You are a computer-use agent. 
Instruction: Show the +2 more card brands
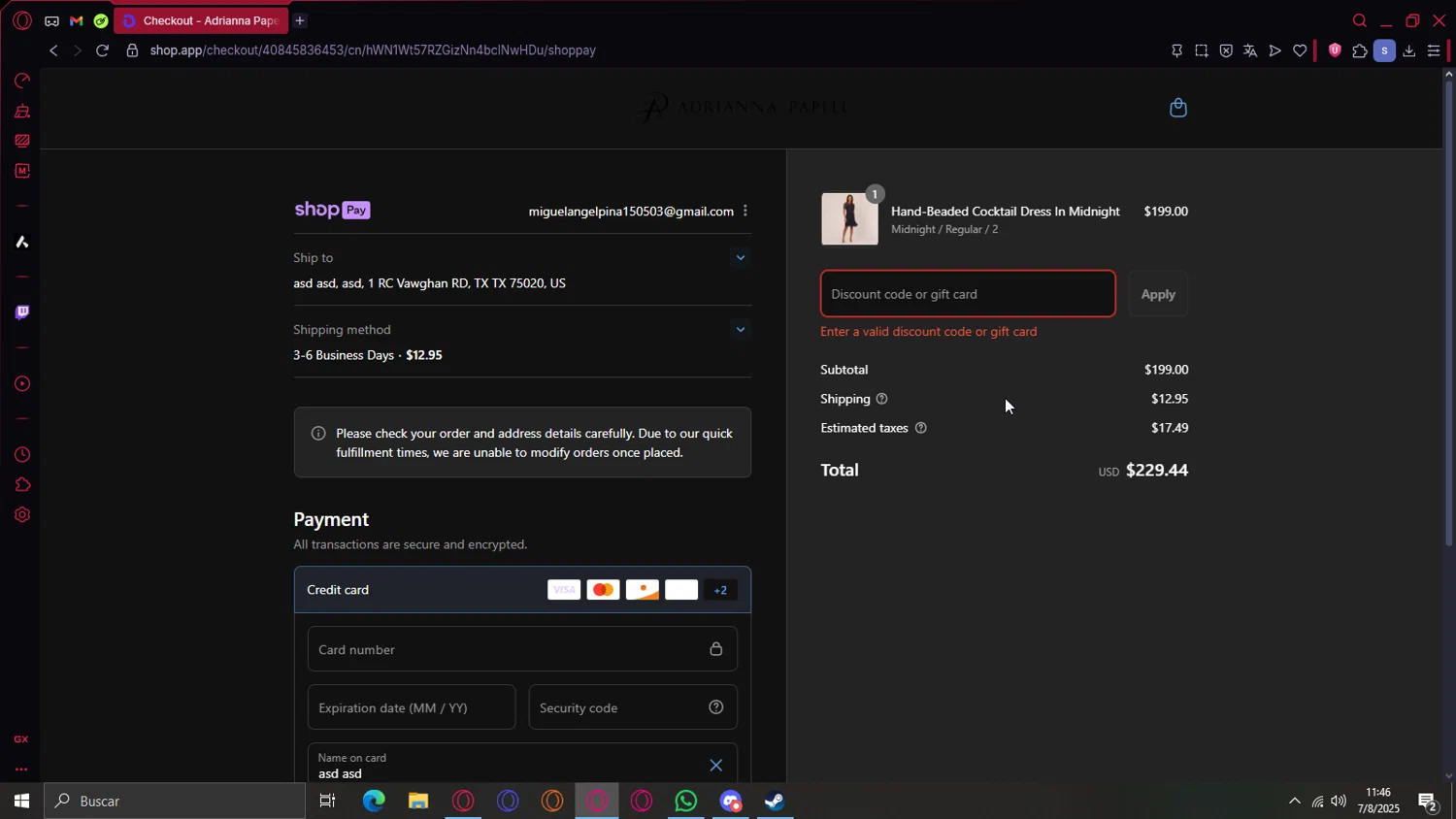[720, 590]
